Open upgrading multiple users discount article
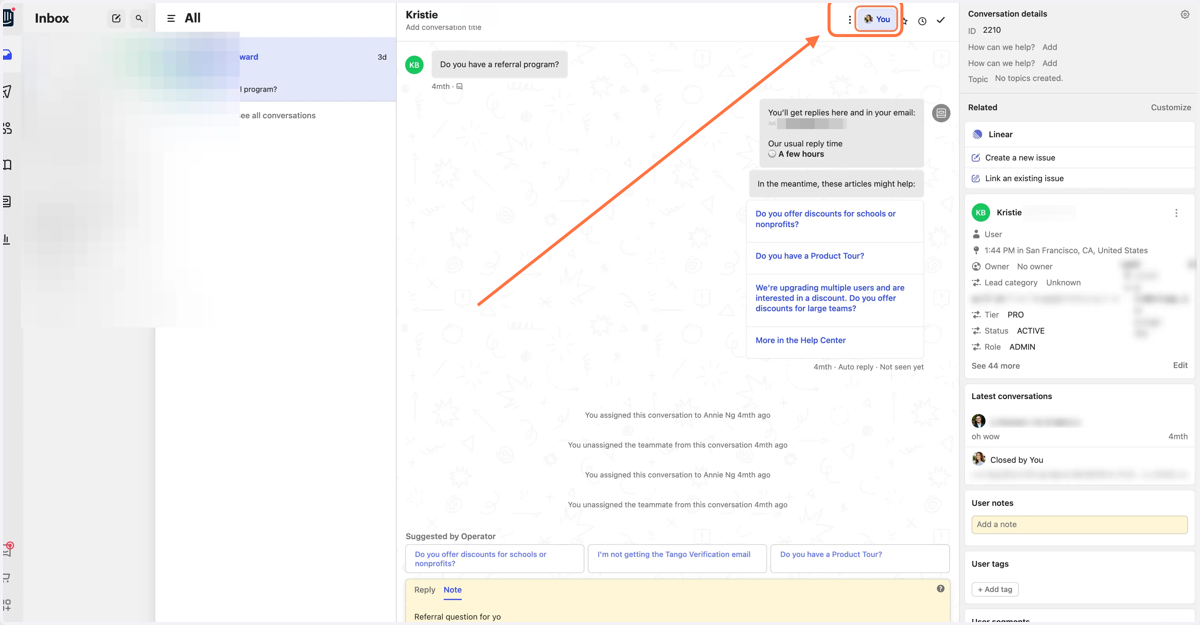The width and height of the screenshot is (1200, 625). (x=835, y=298)
